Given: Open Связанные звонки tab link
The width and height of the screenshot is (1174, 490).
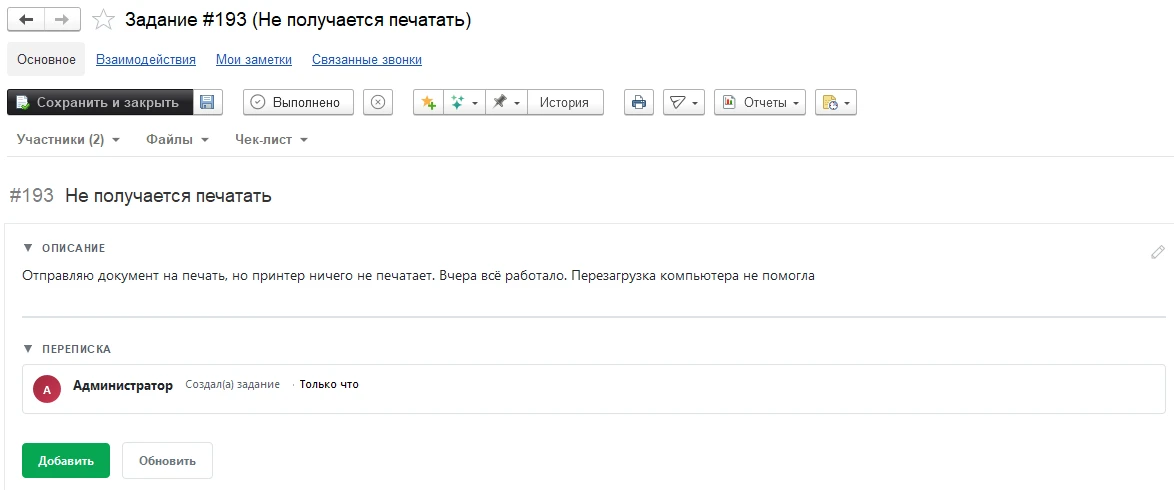Looking at the screenshot, I should click(367, 59).
